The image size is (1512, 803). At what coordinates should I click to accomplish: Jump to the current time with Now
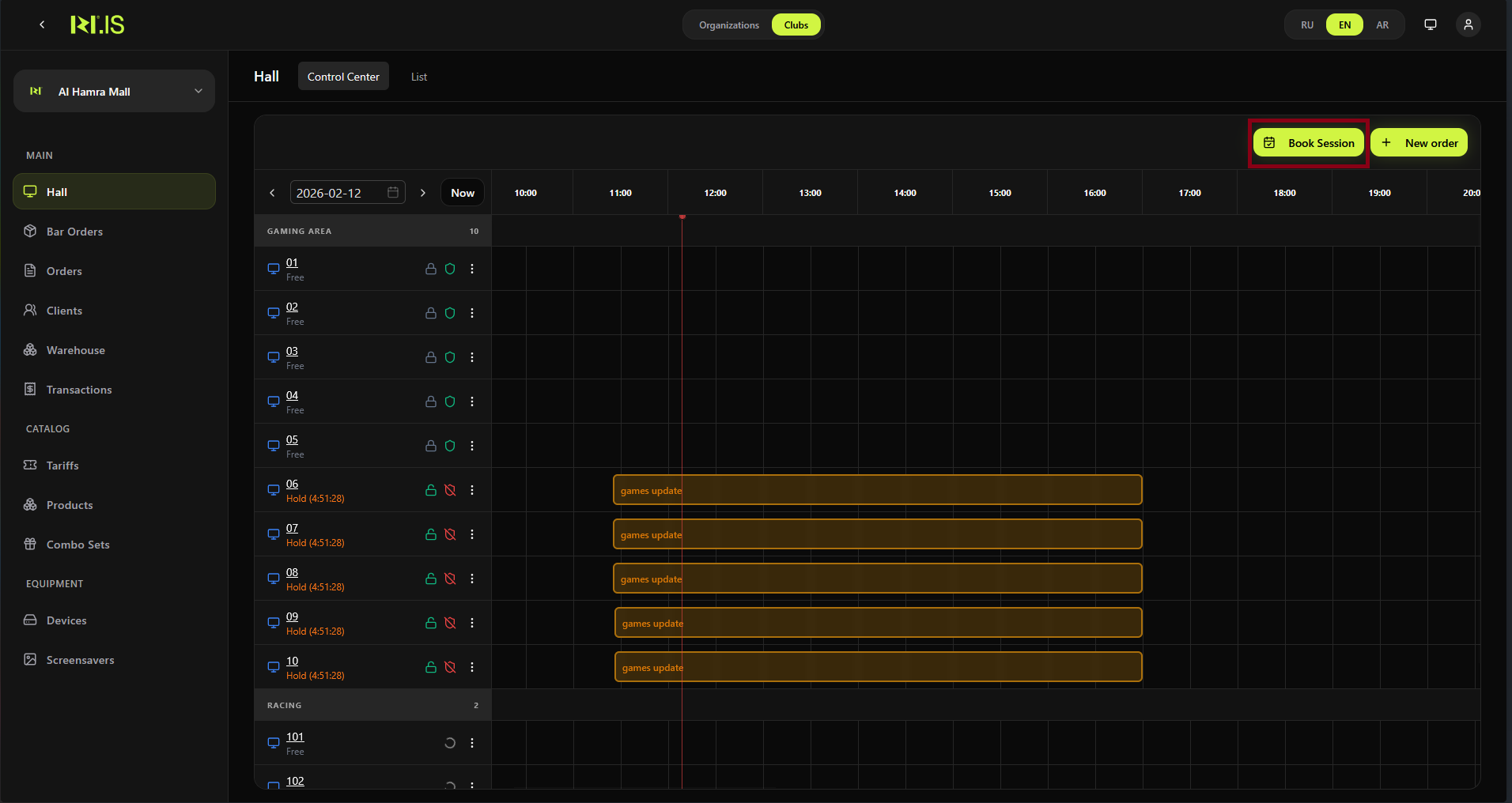(463, 193)
